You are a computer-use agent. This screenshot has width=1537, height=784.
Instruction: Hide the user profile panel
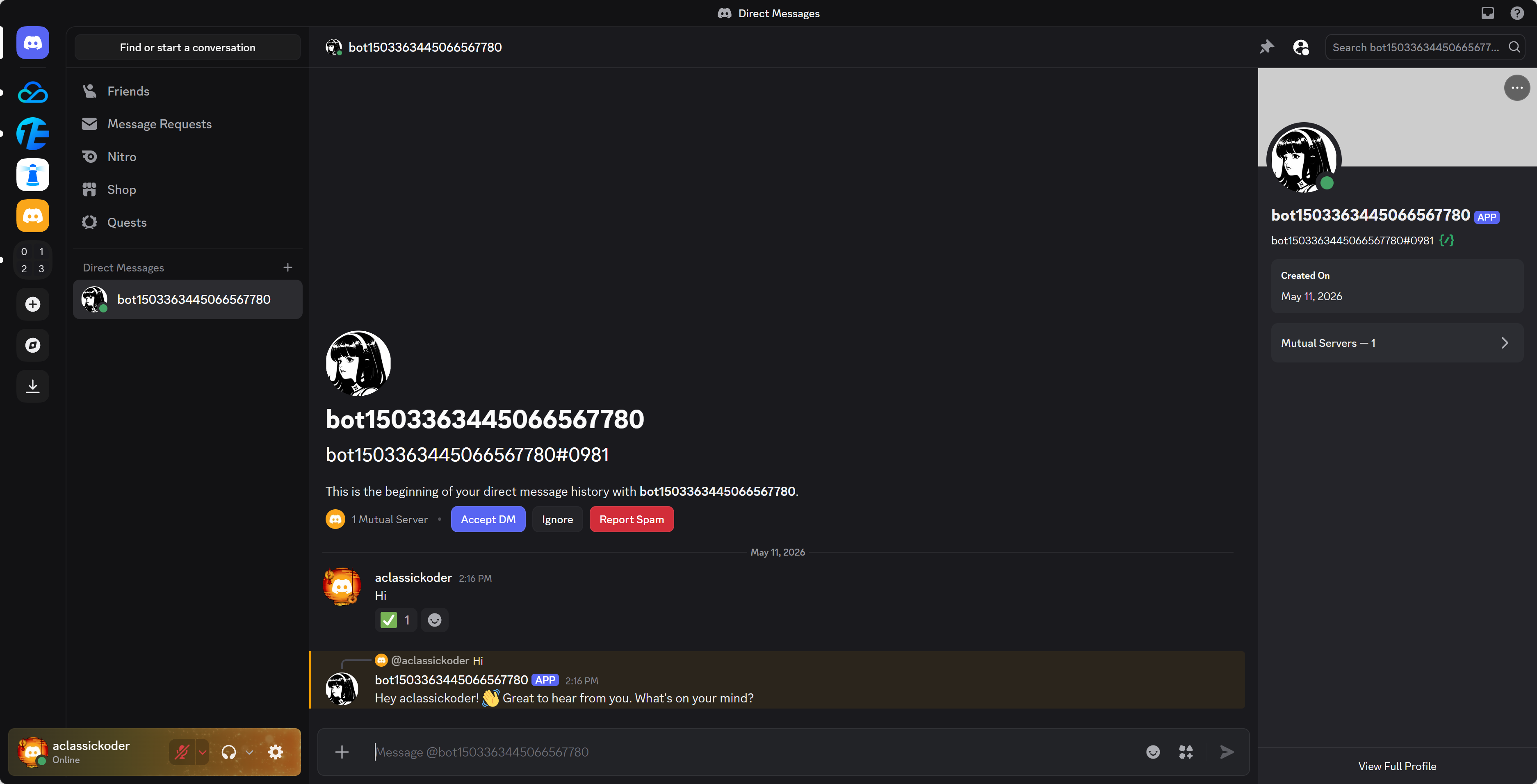click(x=1301, y=47)
